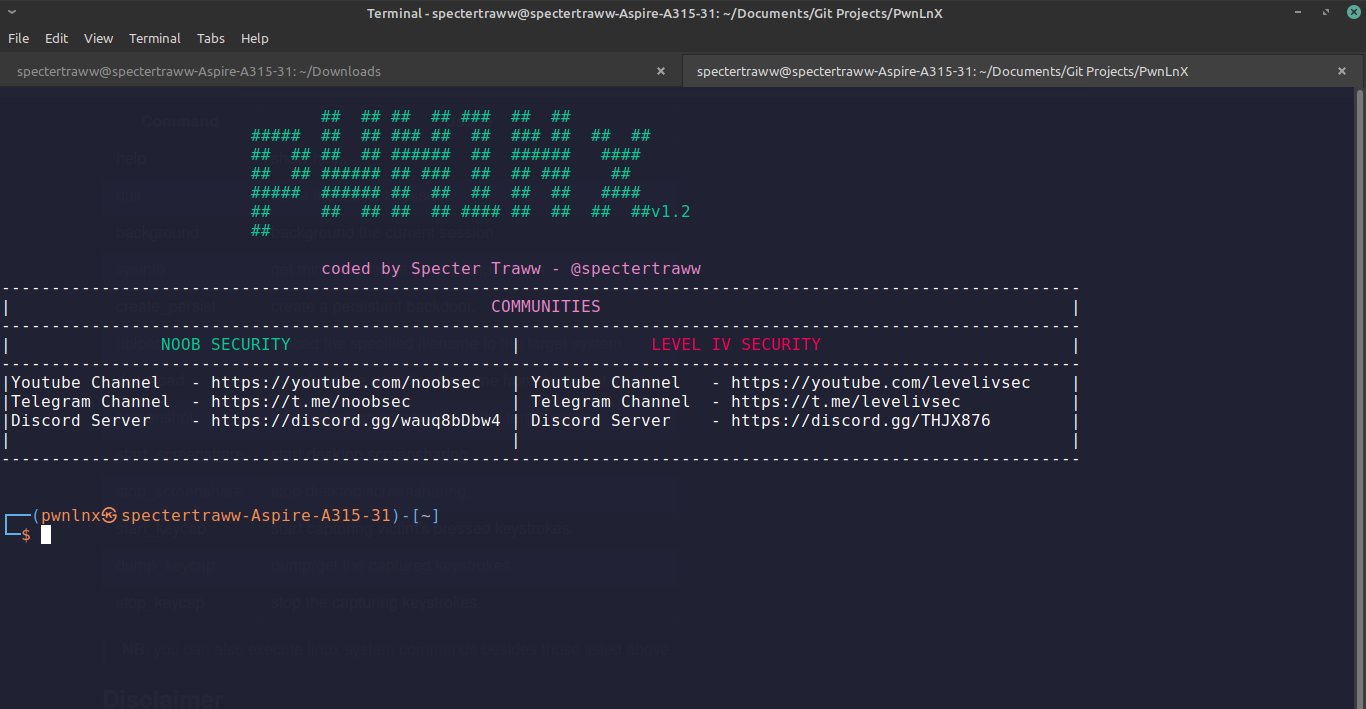The height and width of the screenshot is (709, 1366).
Task: Close the Downloads terminal tab
Action: point(661,71)
